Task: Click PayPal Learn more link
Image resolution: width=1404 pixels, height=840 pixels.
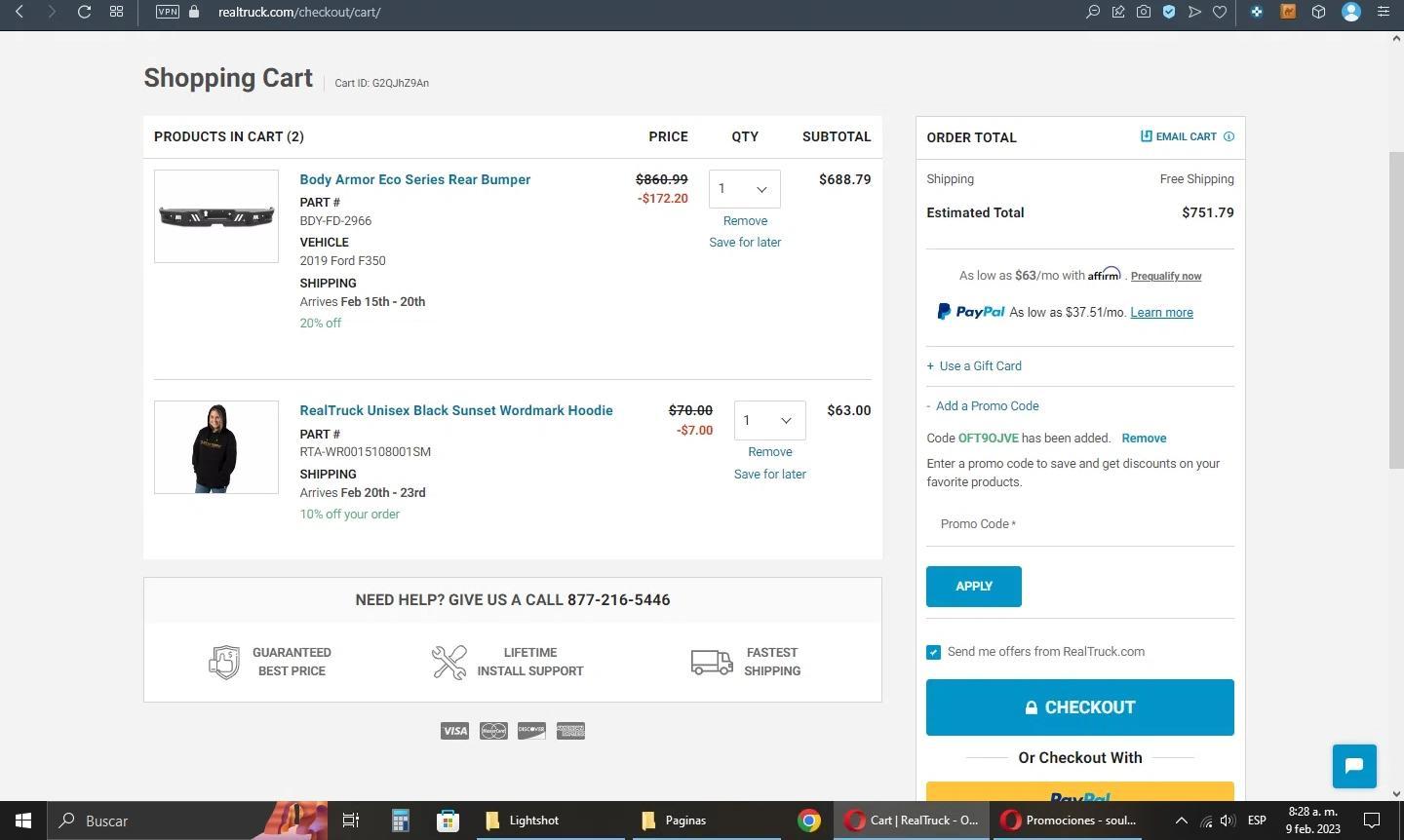Action: coord(1161,313)
